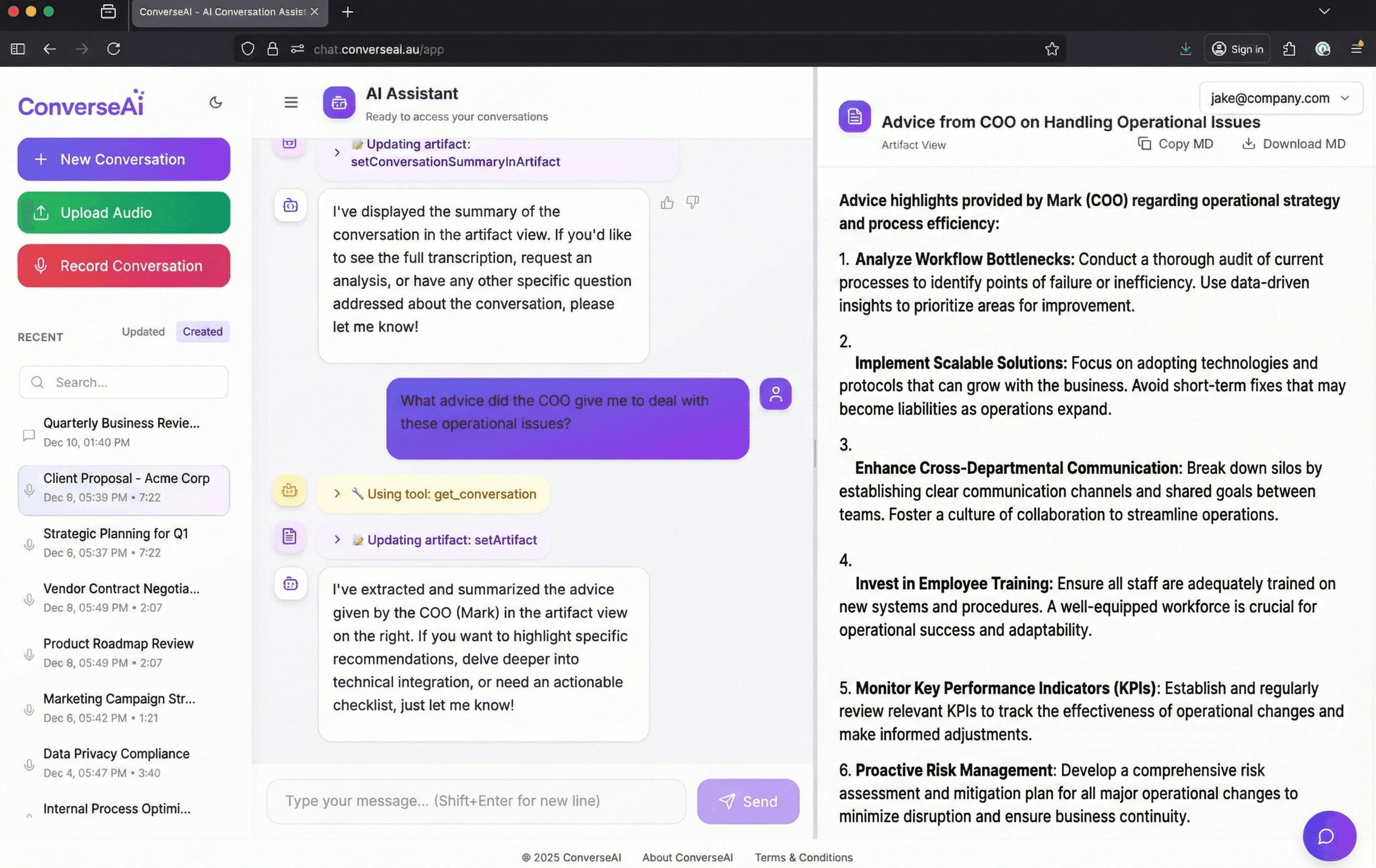The height and width of the screenshot is (868, 1376).
Task: Give thumbs down on the summary message
Action: tap(692, 203)
